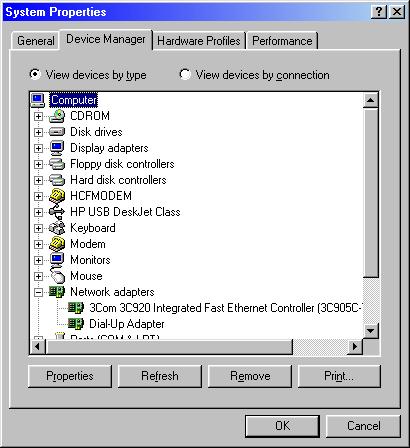Click the Refresh button
The height and width of the screenshot is (448, 410).
[160, 376]
